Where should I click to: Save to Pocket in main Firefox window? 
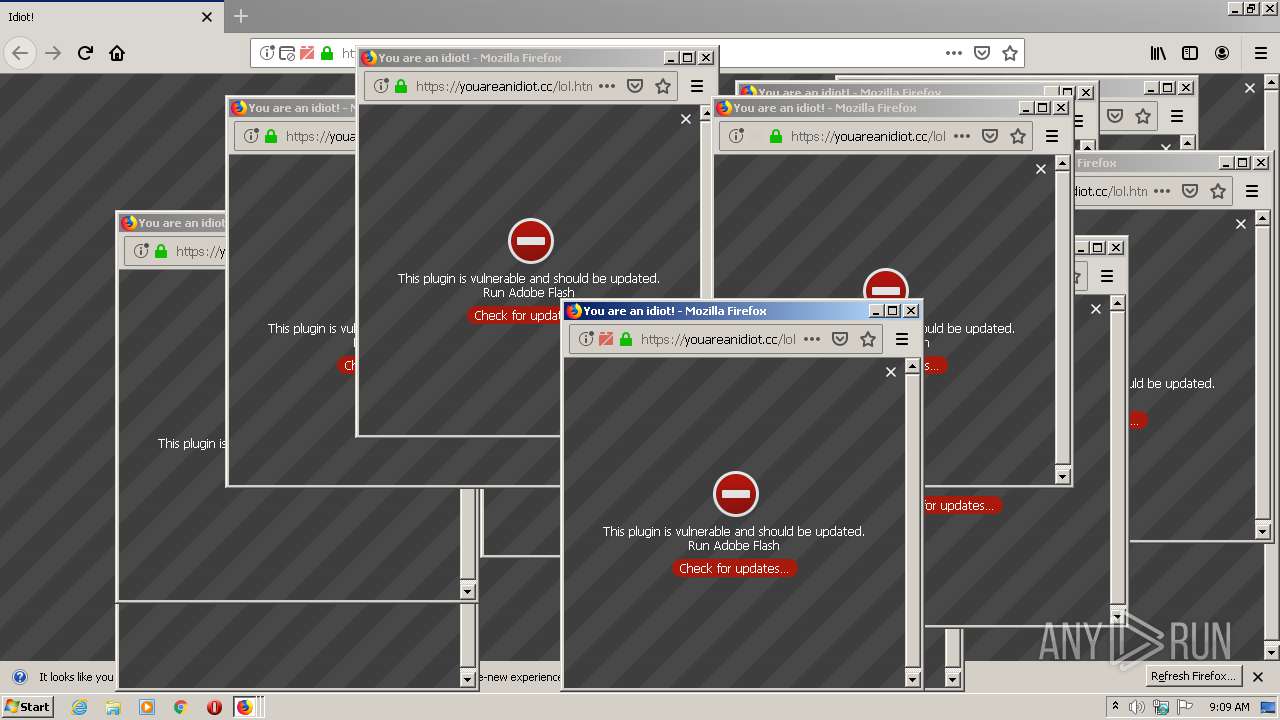pyautogui.click(x=982, y=53)
